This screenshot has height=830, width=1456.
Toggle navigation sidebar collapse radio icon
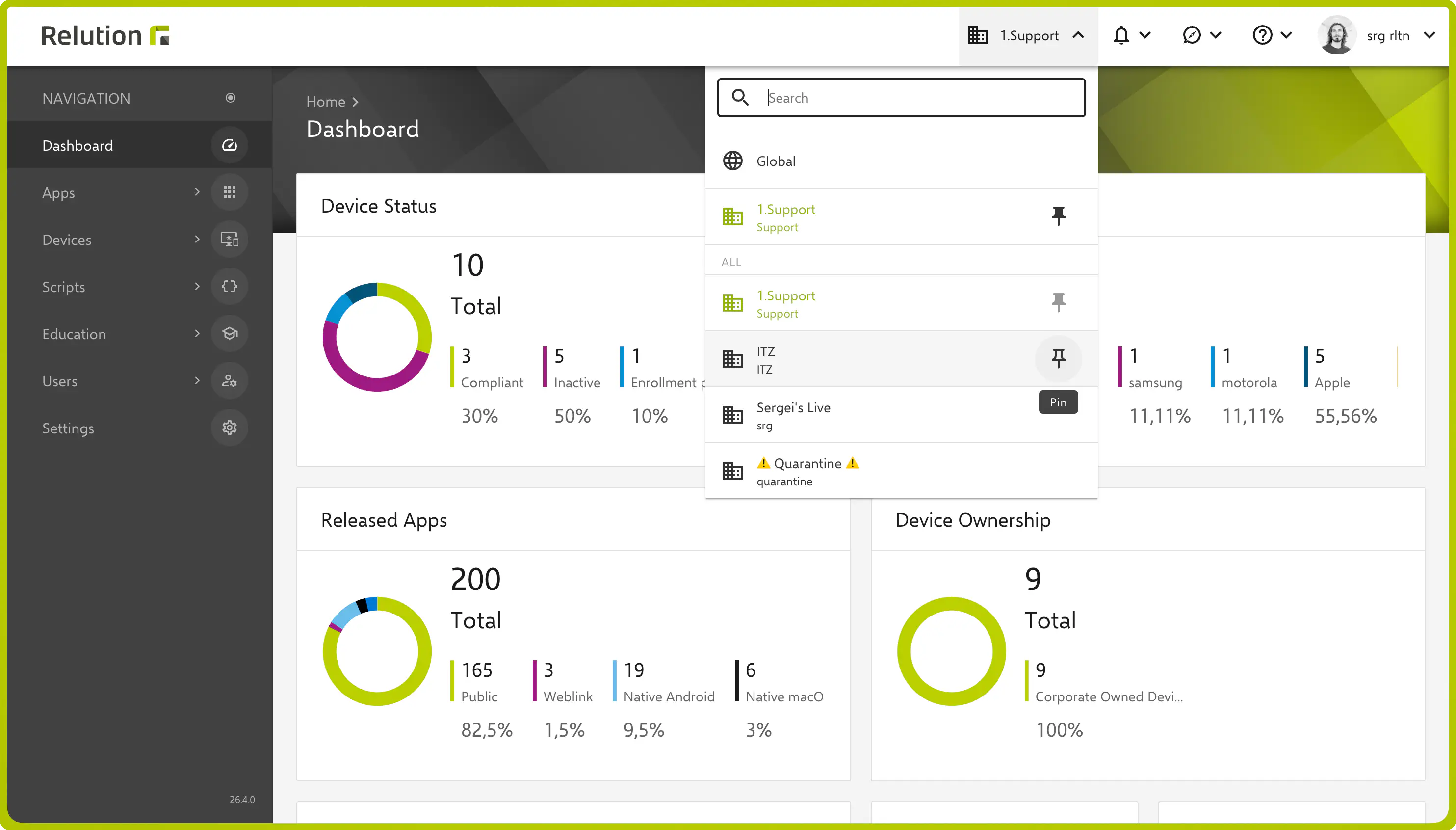(x=230, y=98)
